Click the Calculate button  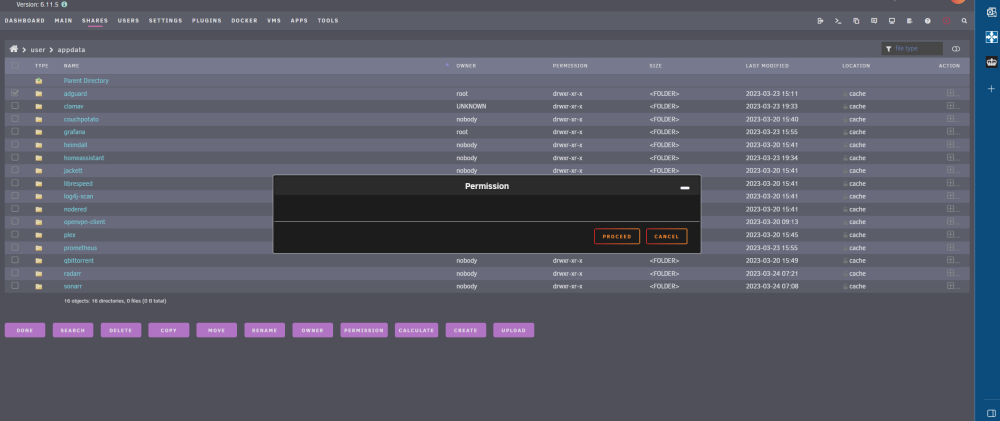tap(416, 330)
